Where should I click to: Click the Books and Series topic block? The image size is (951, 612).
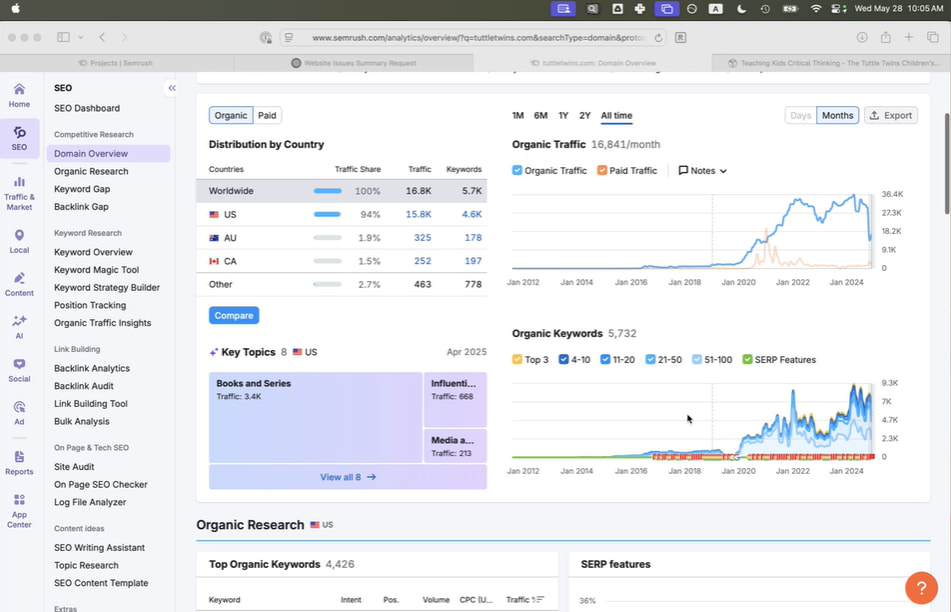click(x=315, y=417)
